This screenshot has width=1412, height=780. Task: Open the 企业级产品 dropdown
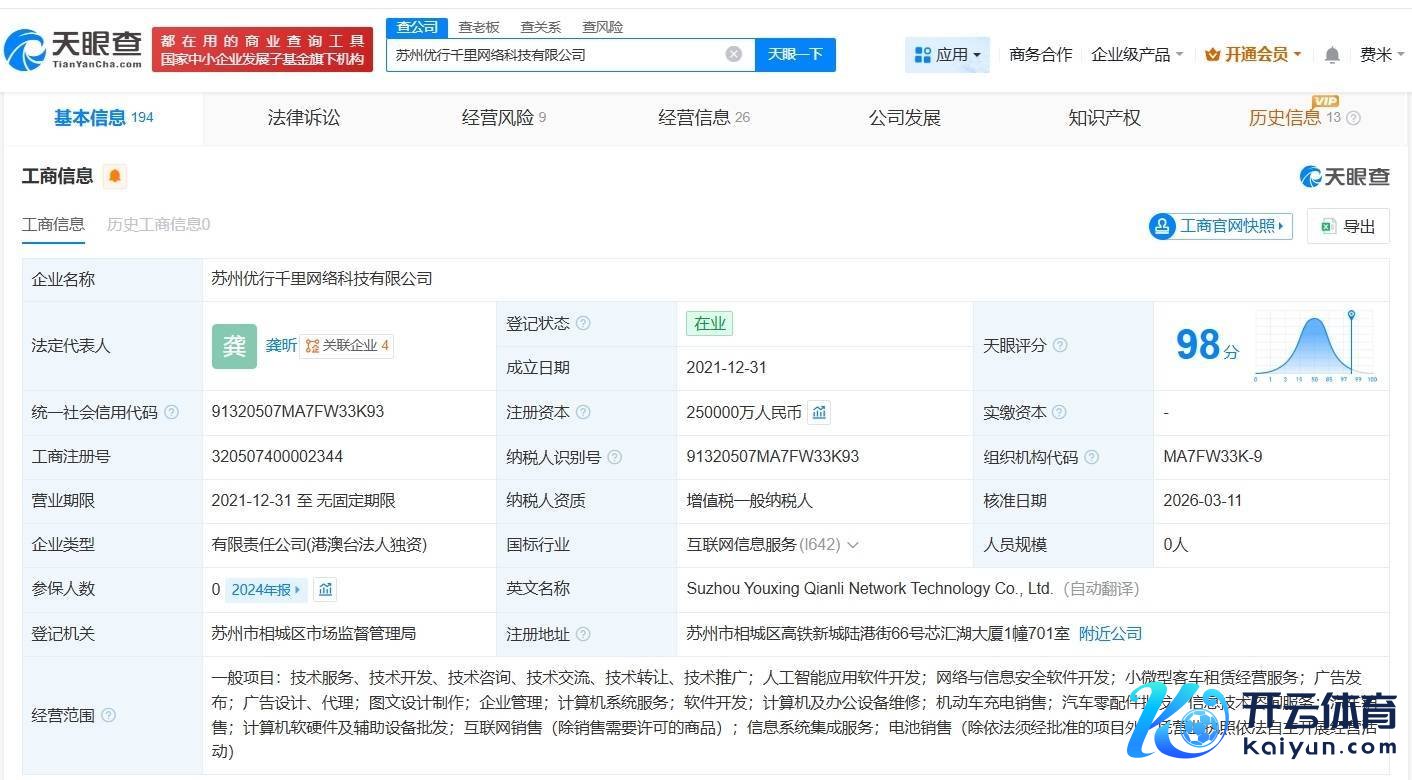[1137, 55]
